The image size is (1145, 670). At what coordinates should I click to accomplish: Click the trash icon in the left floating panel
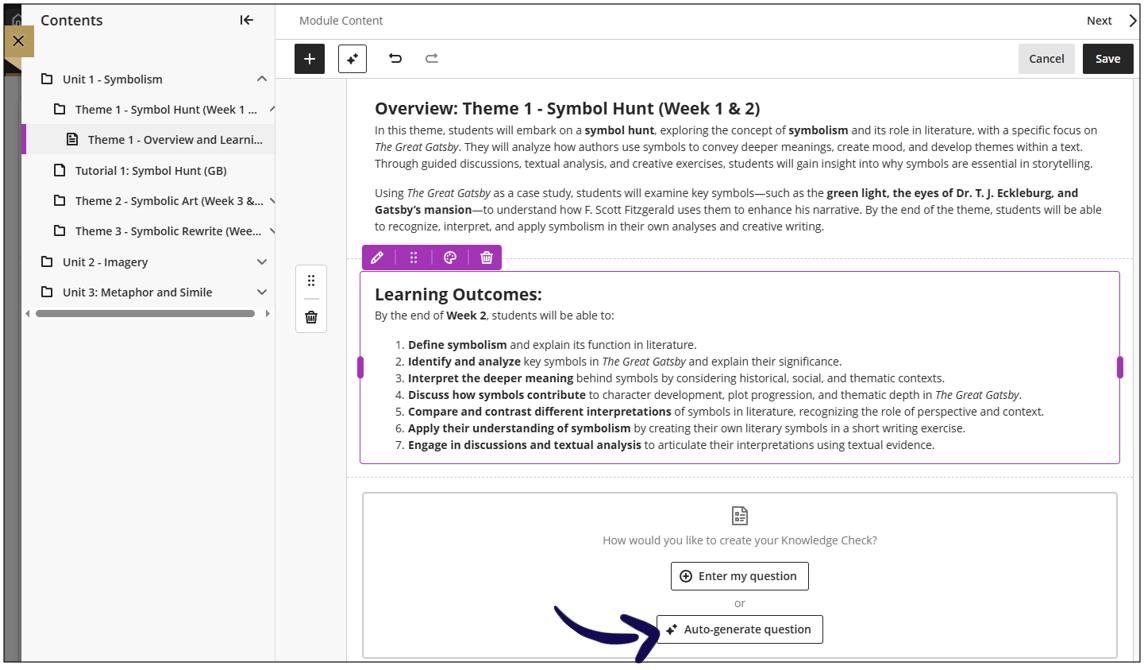[x=310, y=316]
